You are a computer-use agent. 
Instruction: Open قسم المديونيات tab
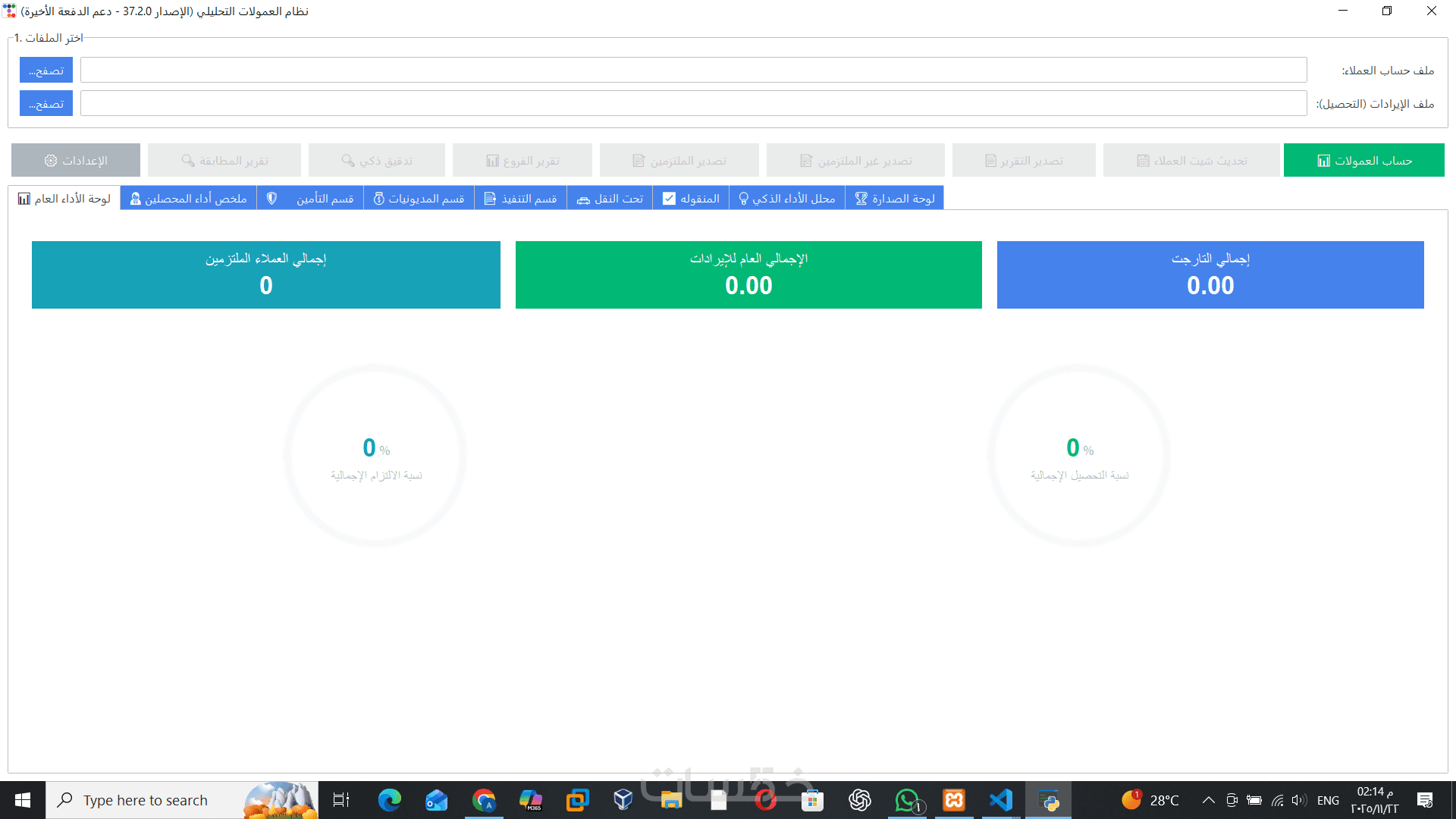419,199
